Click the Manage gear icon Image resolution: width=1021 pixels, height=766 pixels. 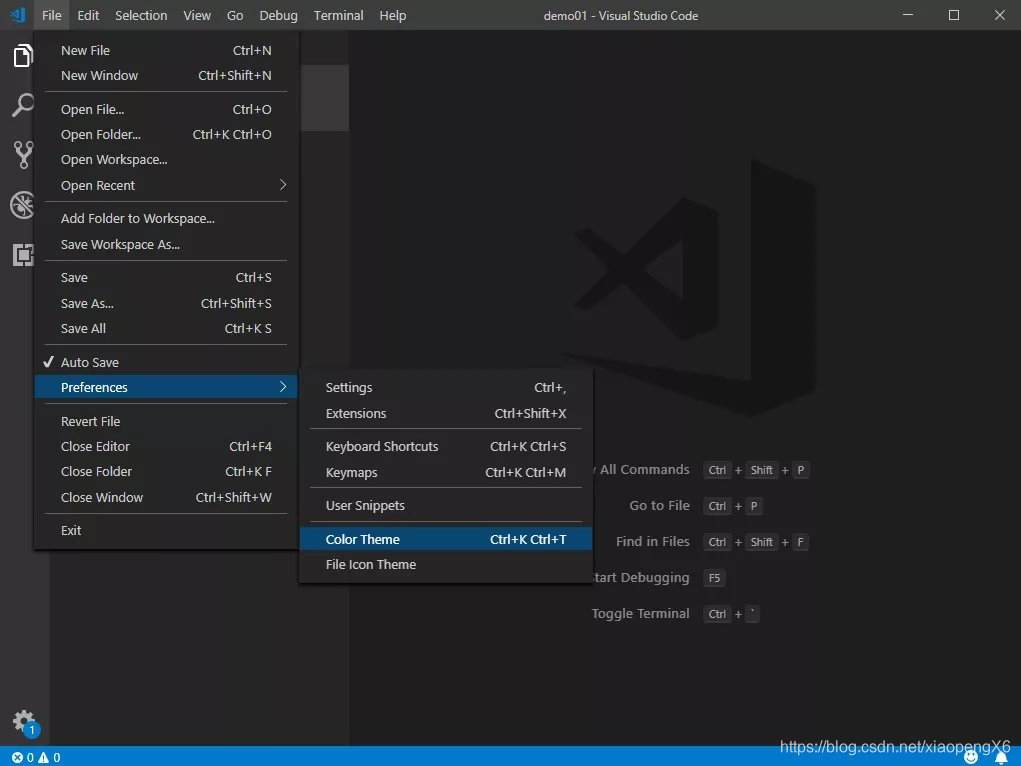click(x=25, y=722)
